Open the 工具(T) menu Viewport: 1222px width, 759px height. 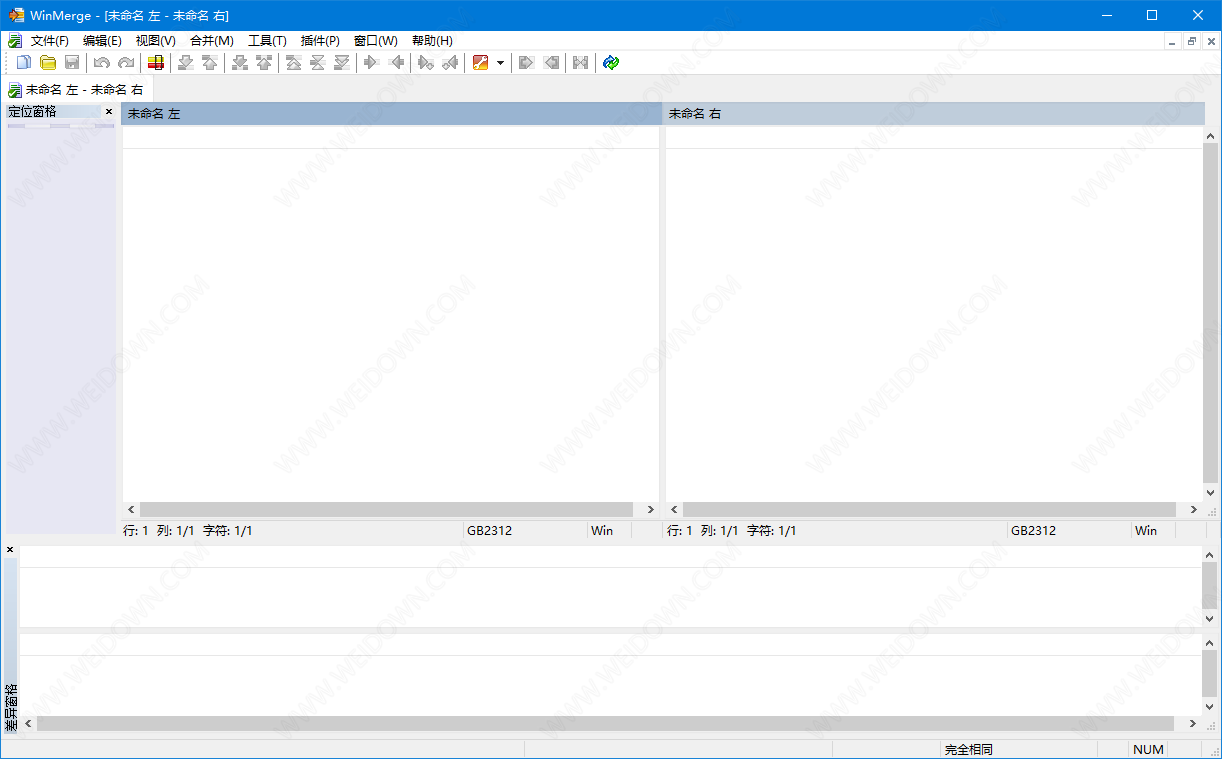click(267, 41)
